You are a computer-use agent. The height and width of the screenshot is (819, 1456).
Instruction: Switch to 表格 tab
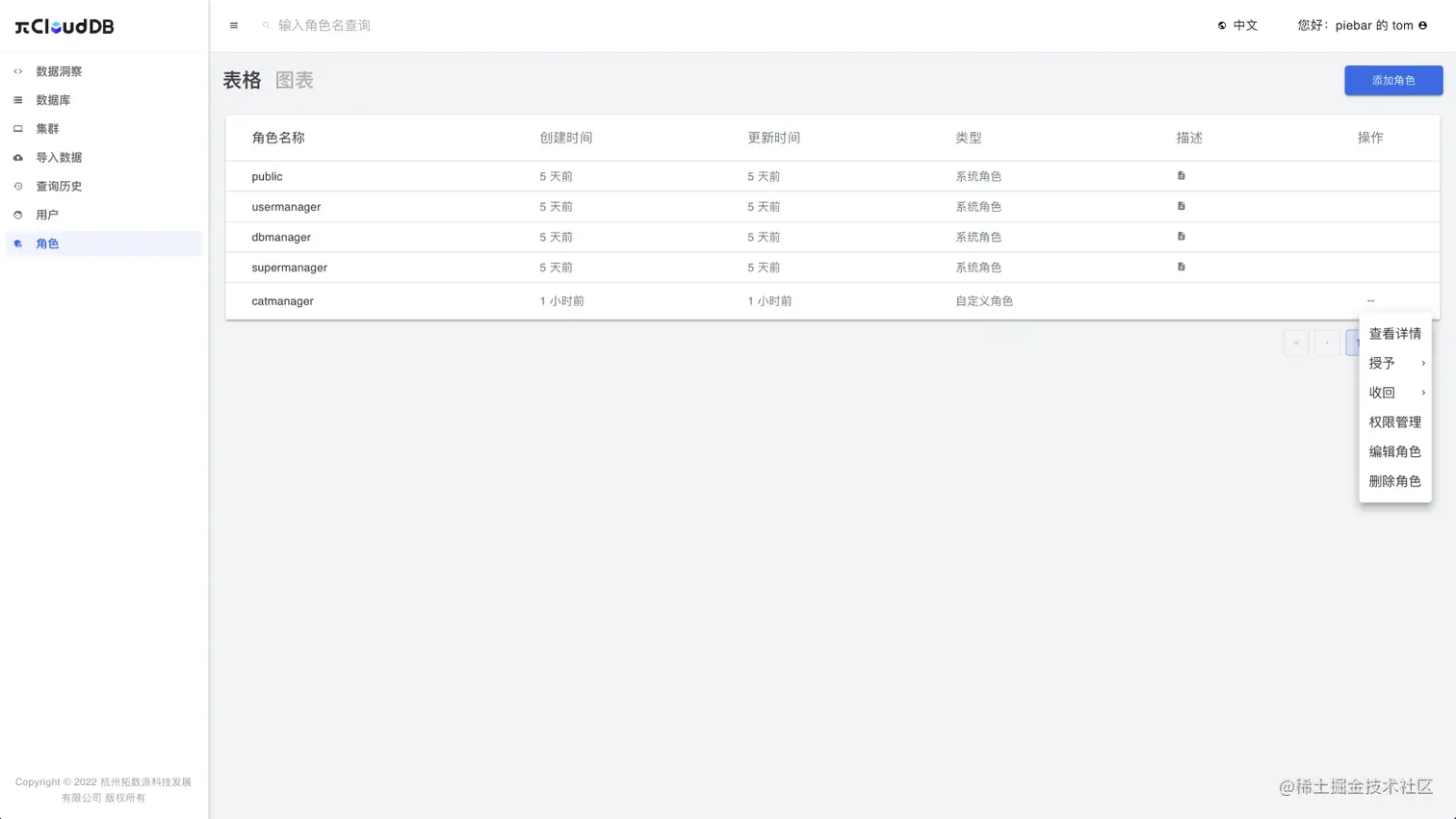(x=242, y=81)
